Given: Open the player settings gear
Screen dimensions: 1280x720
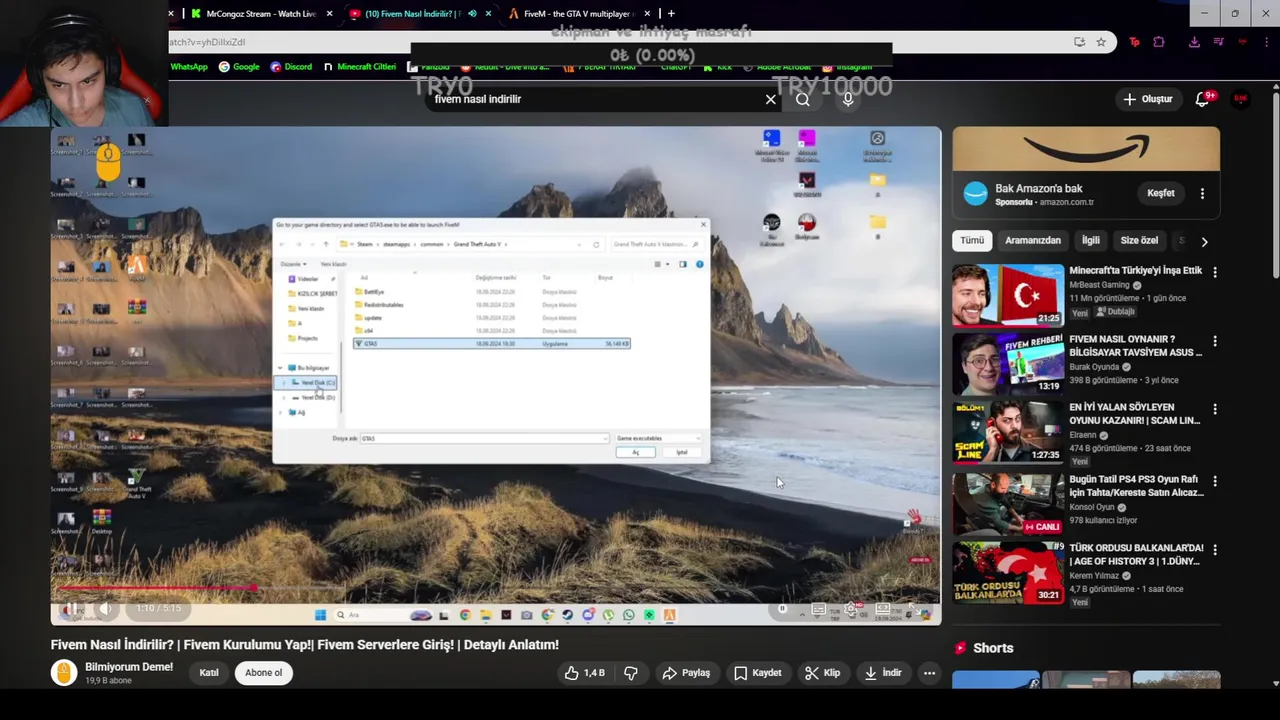Looking at the screenshot, I should (851, 608).
